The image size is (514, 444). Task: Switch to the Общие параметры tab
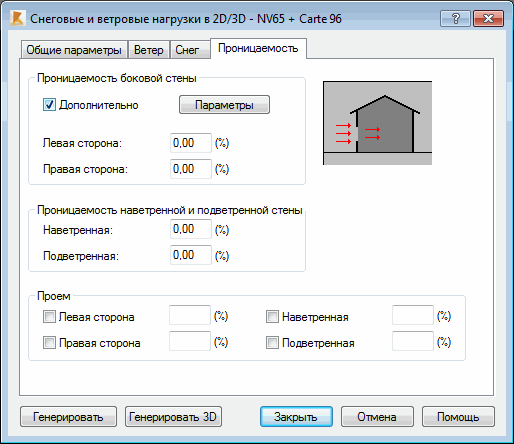tap(74, 50)
